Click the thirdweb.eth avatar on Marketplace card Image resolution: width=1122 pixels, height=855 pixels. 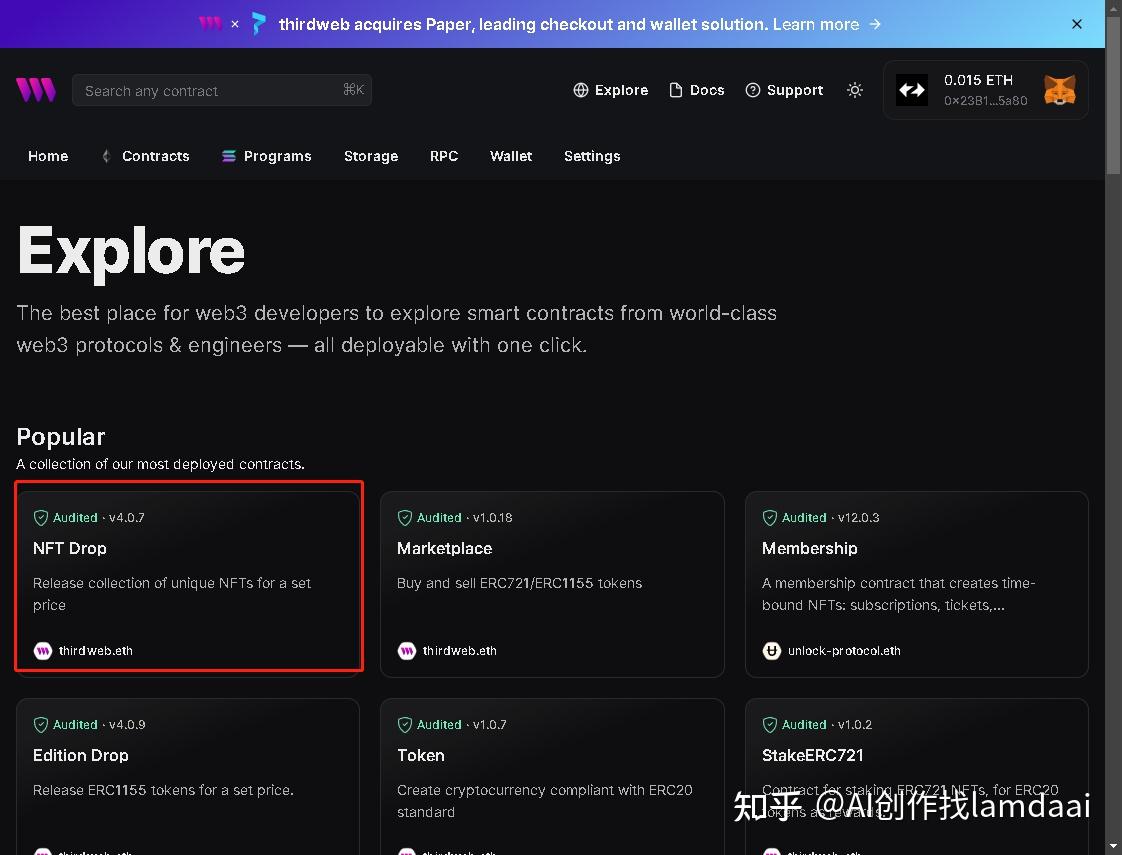(x=406, y=650)
